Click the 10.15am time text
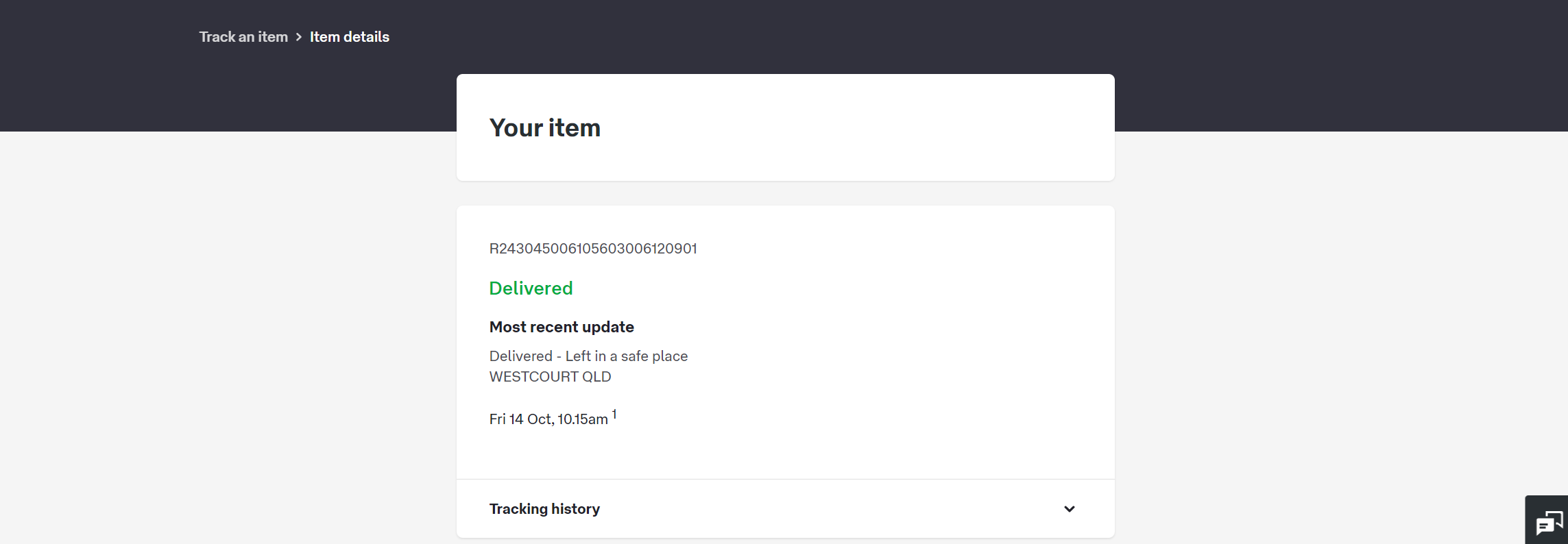 [x=582, y=419]
